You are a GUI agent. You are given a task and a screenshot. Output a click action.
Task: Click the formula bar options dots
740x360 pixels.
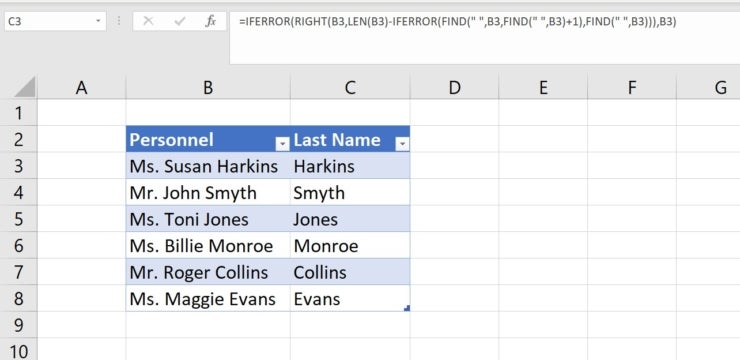119,21
